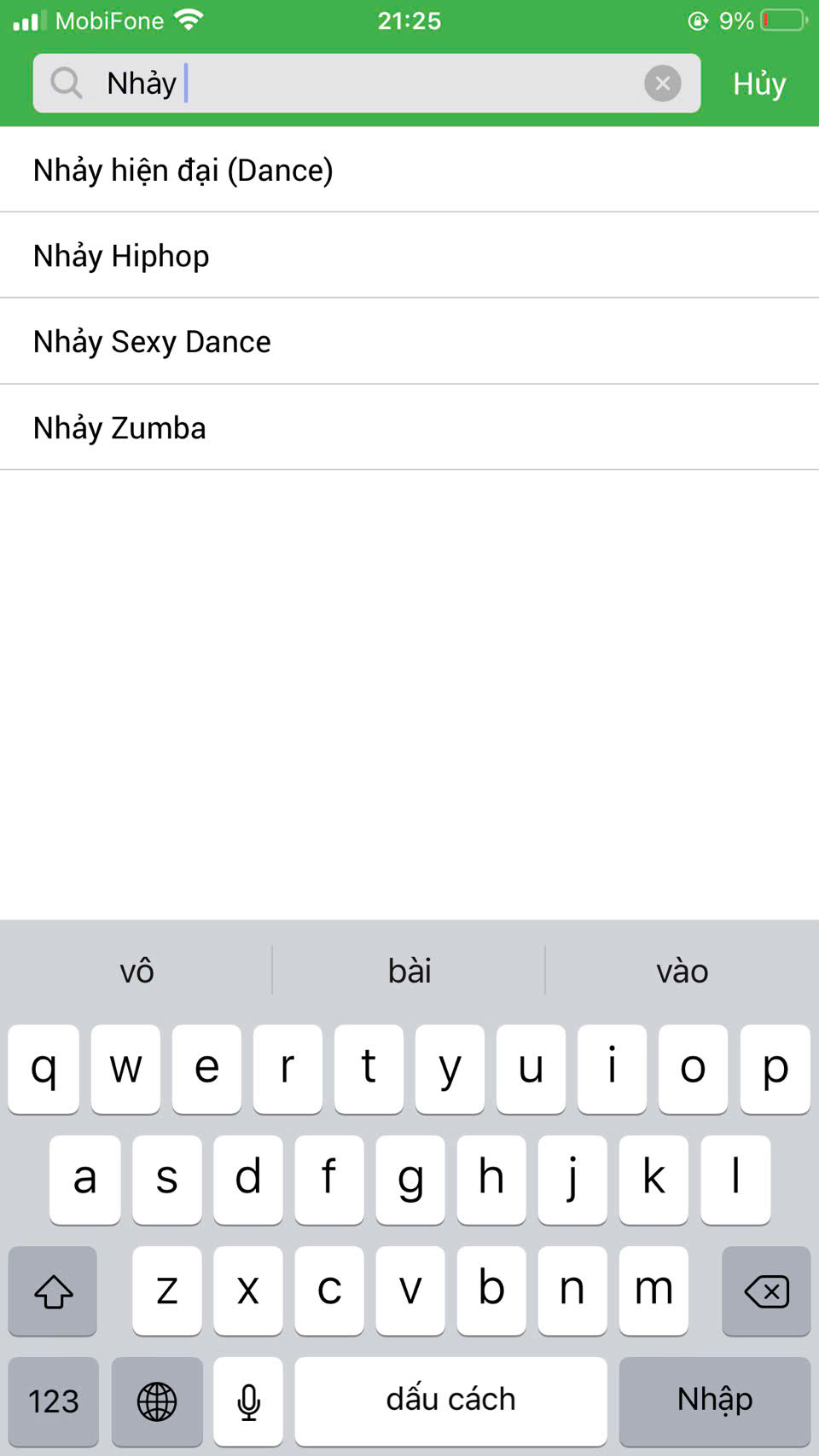Choose the Nhảy Zumba suggestion
The width and height of the screenshot is (819, 1456).
[409, 427]
